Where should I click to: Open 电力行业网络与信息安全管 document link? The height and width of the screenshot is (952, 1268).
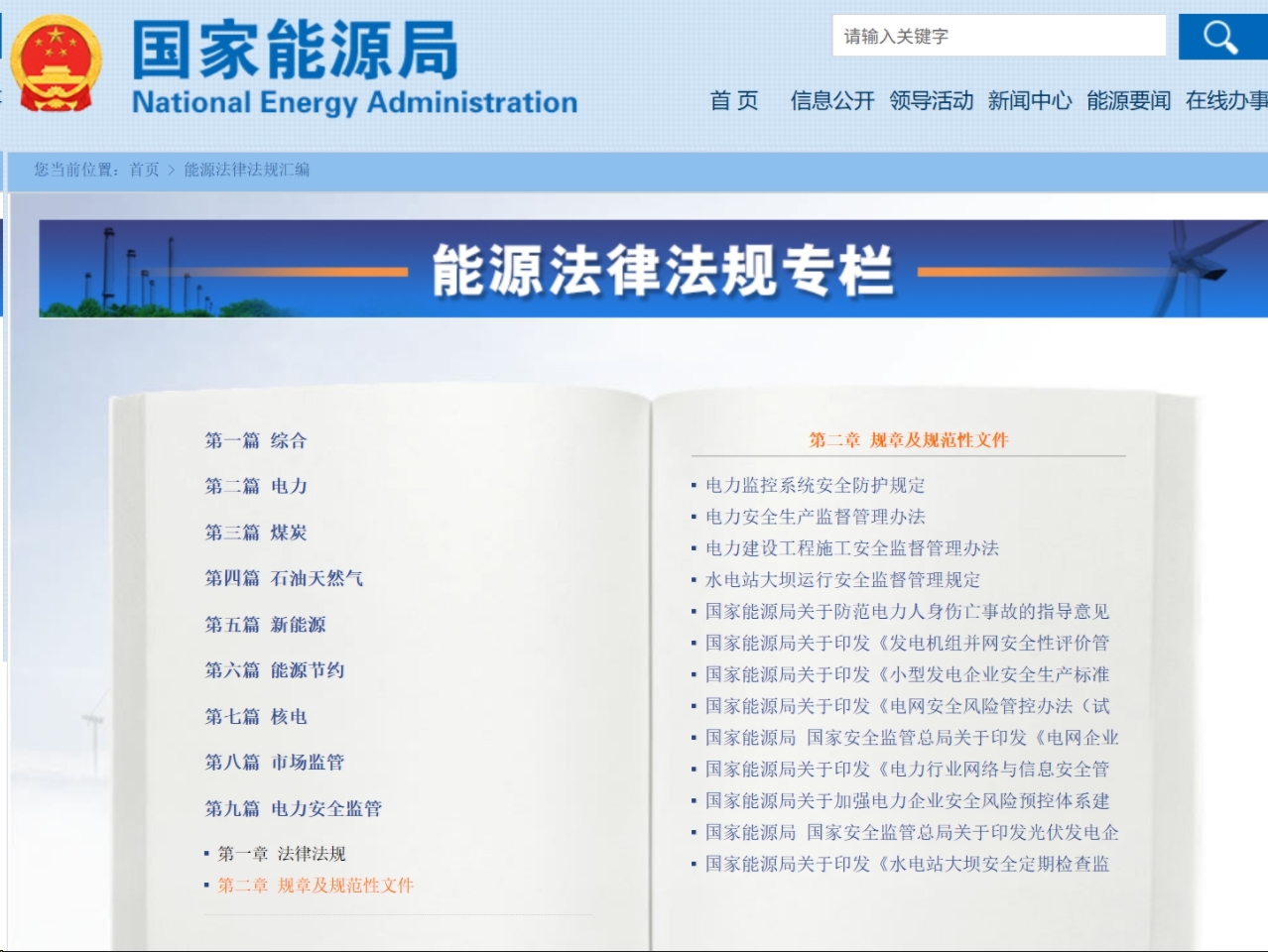pyautogui.click(x=907, y=770)
